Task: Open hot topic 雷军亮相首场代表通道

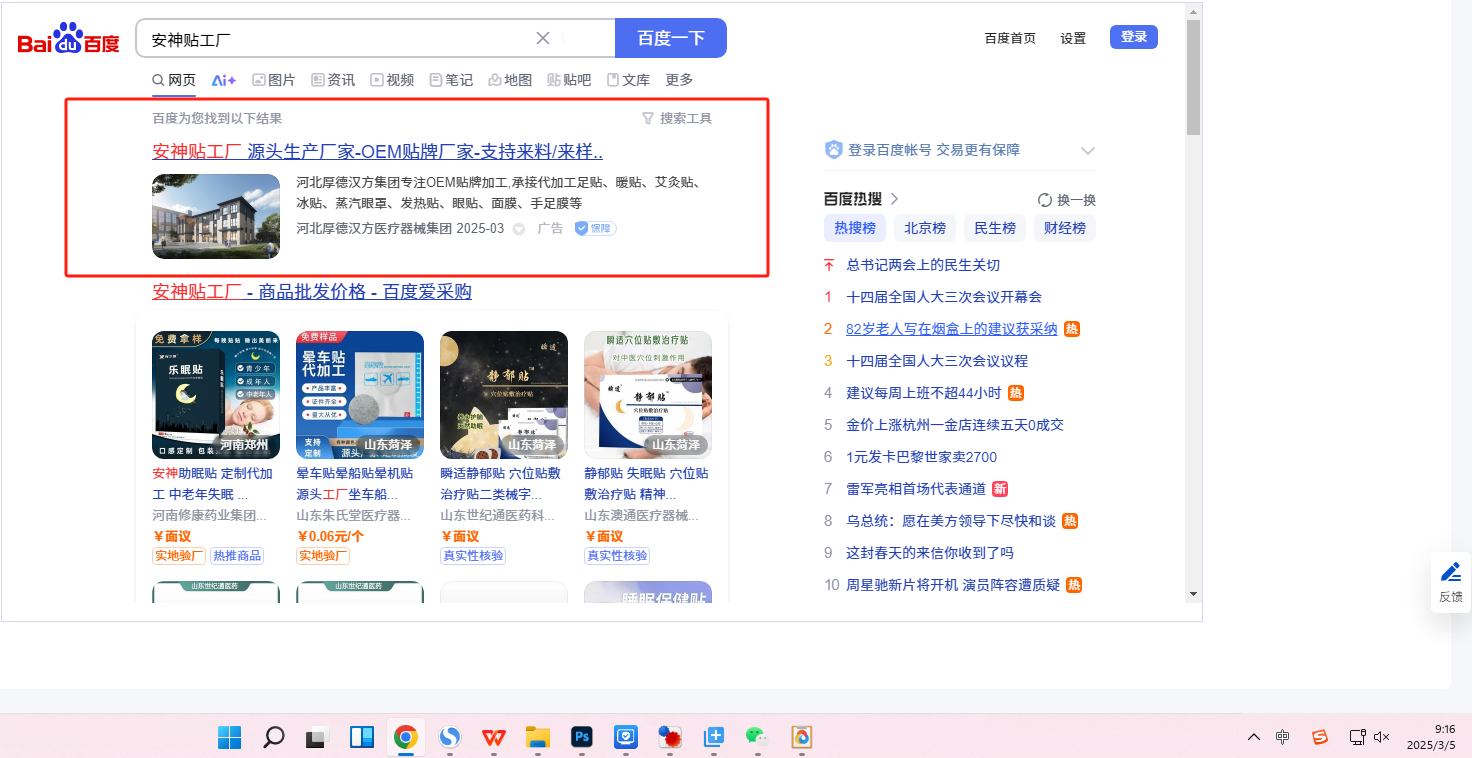Action: pyautogui.click(x=916, y=489)
